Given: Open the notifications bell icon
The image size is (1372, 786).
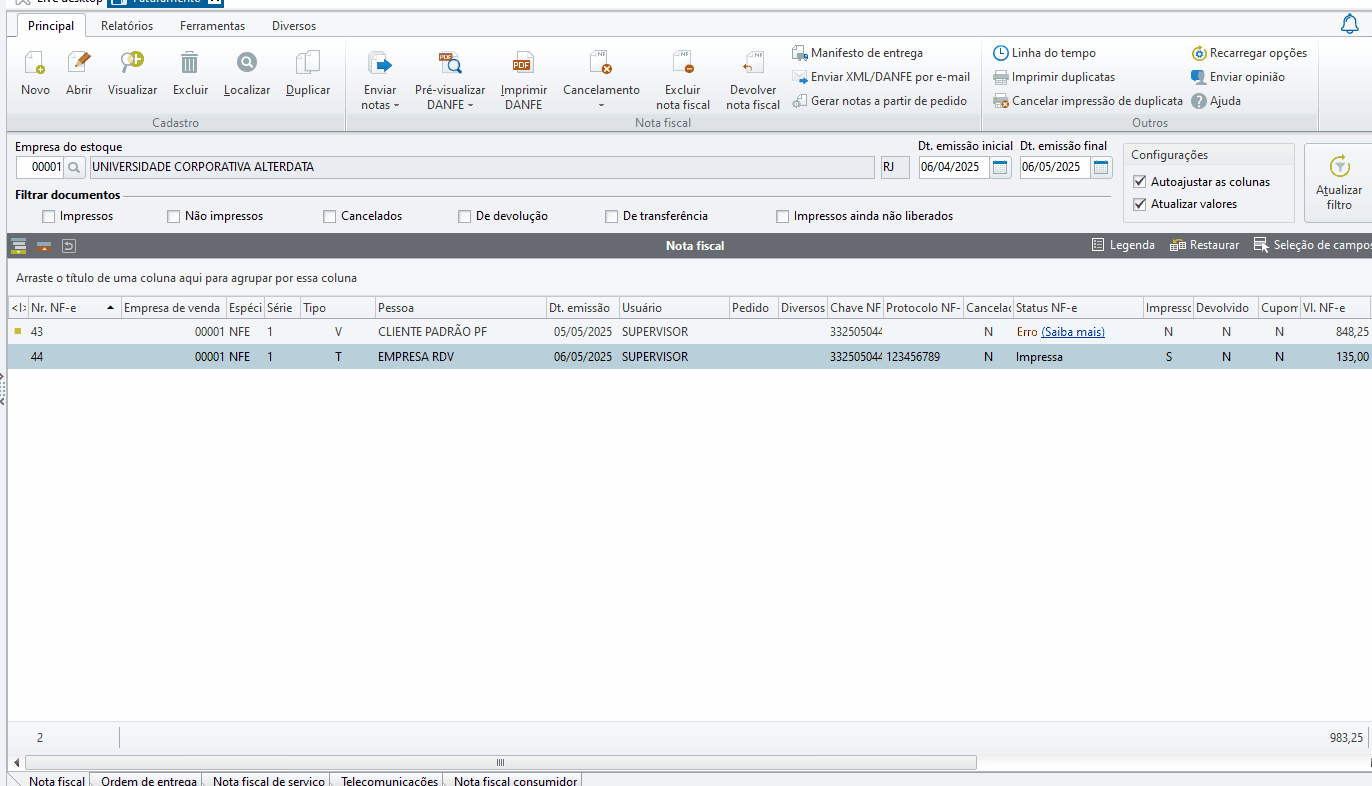Looking at the screenshot, I should [1350, 24].
